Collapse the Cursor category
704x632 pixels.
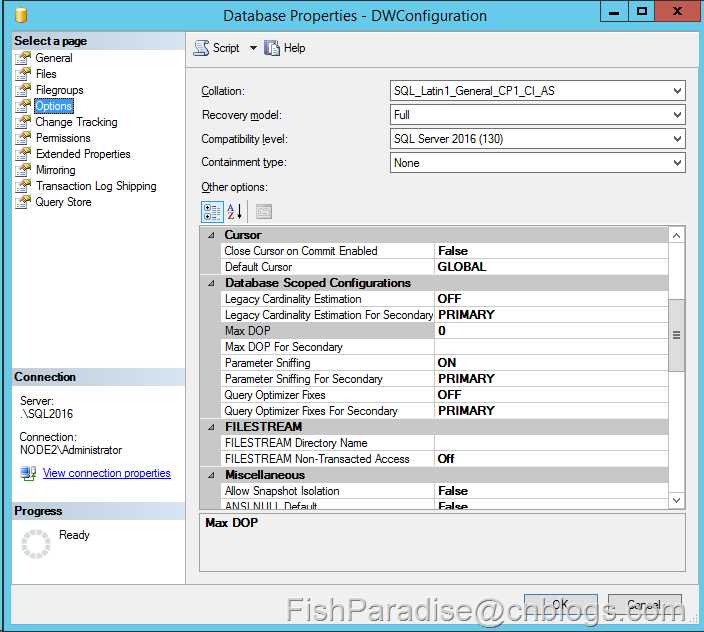point(211,235)
